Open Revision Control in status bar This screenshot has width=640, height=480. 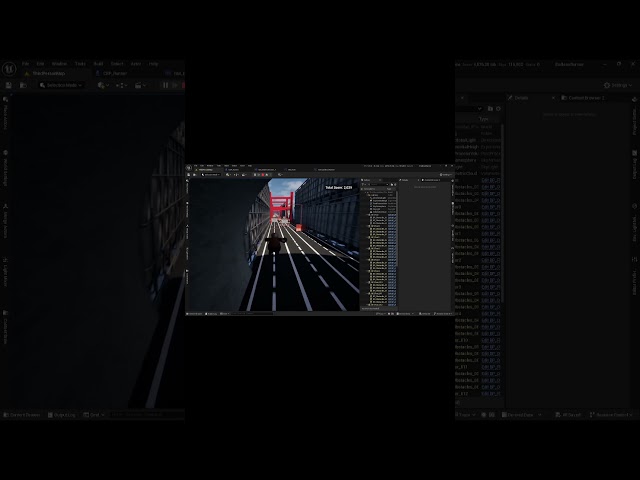point(611,415)
